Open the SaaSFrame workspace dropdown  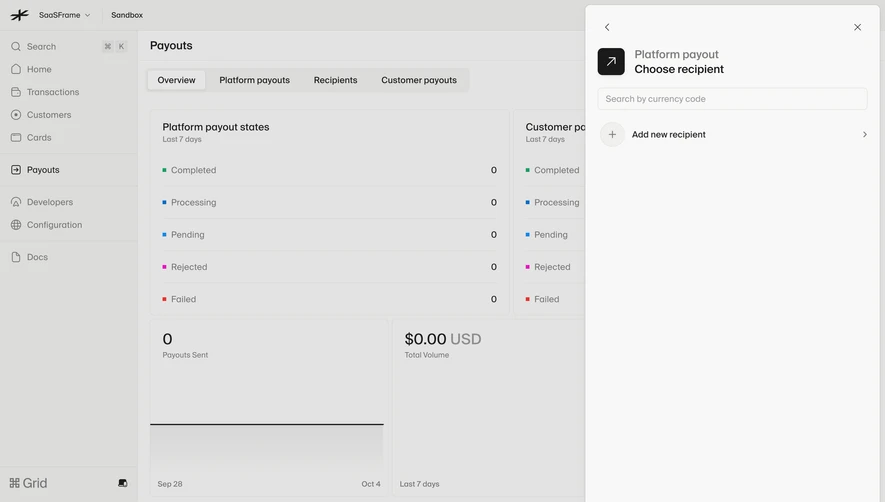[64, 15]
